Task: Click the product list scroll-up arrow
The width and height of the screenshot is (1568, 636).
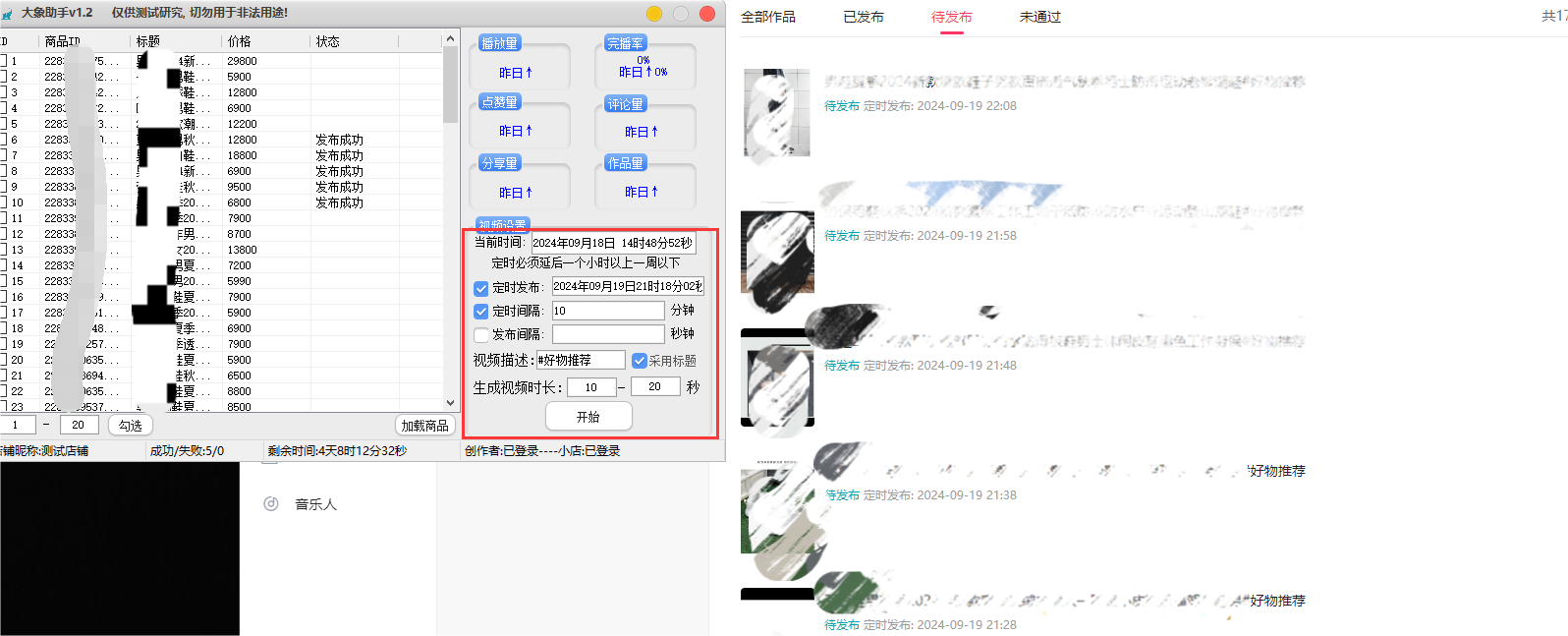Action: tap(451, 39)
